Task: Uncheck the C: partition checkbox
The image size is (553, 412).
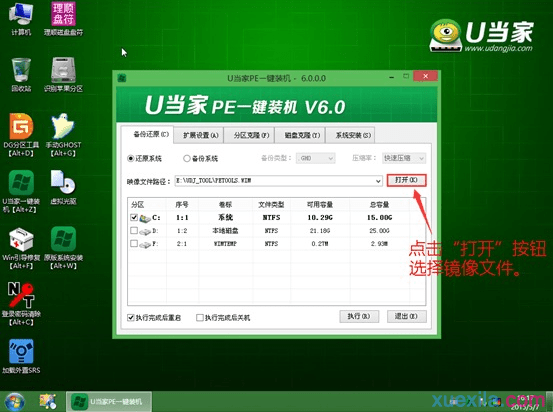Action: [134, 217]
